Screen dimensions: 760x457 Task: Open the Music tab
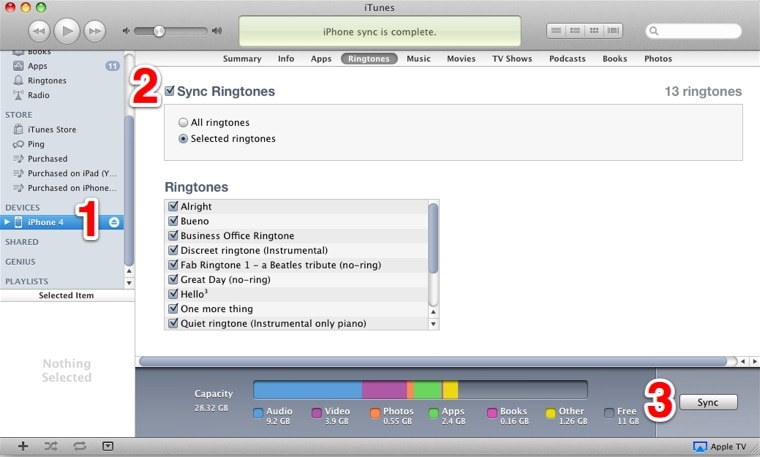[x=418, y=59]
